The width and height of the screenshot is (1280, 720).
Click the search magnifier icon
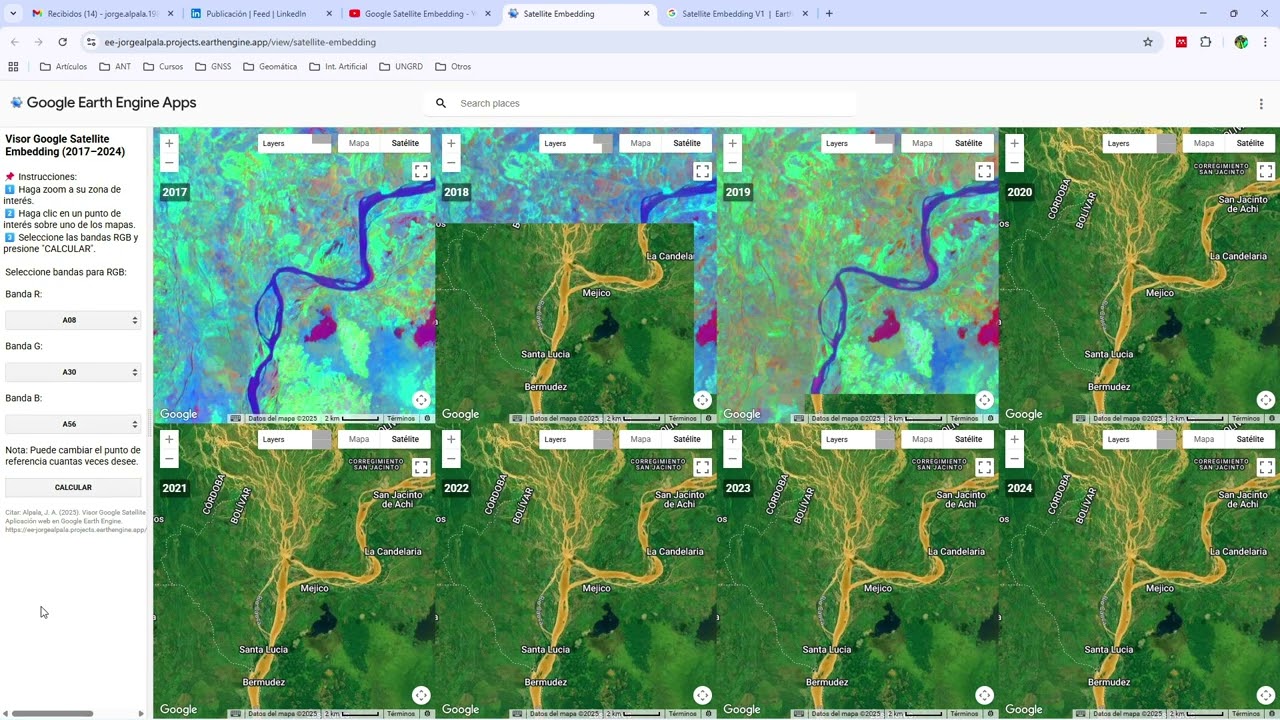pyautogui.click(x=441, y=103)
